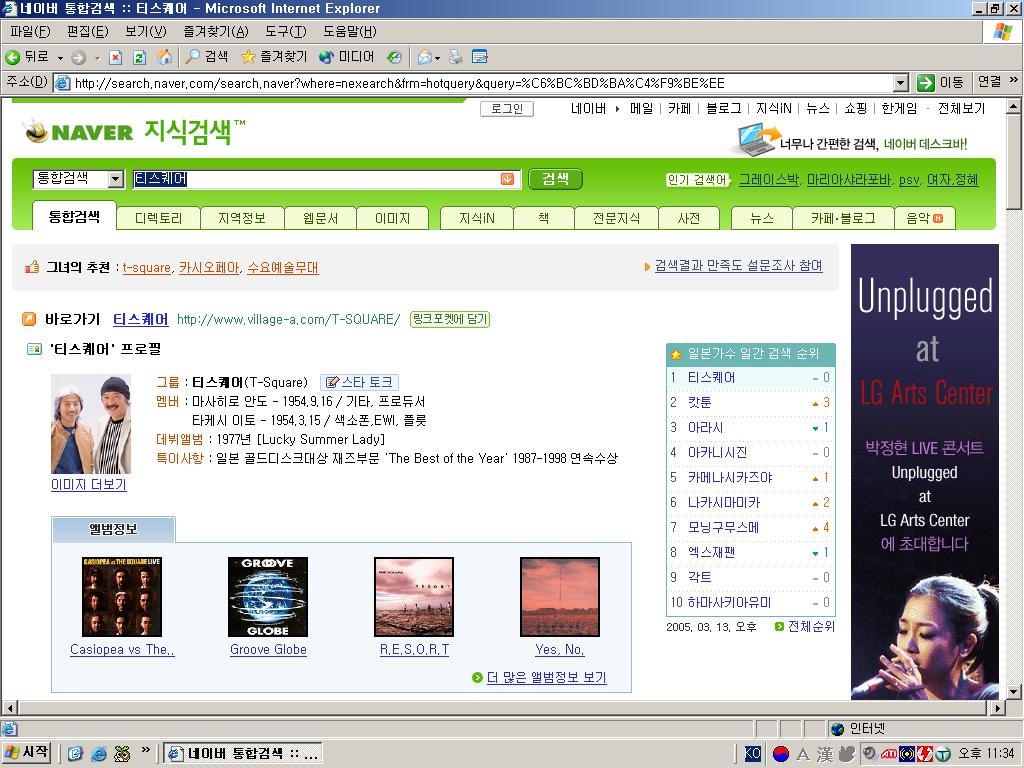Screen dimensions: 1024x768
Task: Click the KO language indicator in taskbar
Action: click(x=752, y=754)
